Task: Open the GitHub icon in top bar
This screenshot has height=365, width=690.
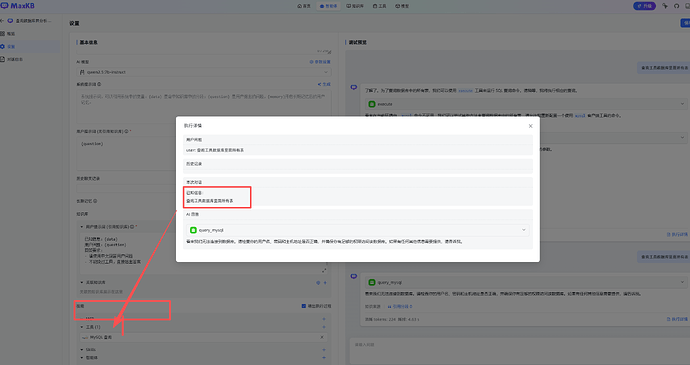Action: 676,6
